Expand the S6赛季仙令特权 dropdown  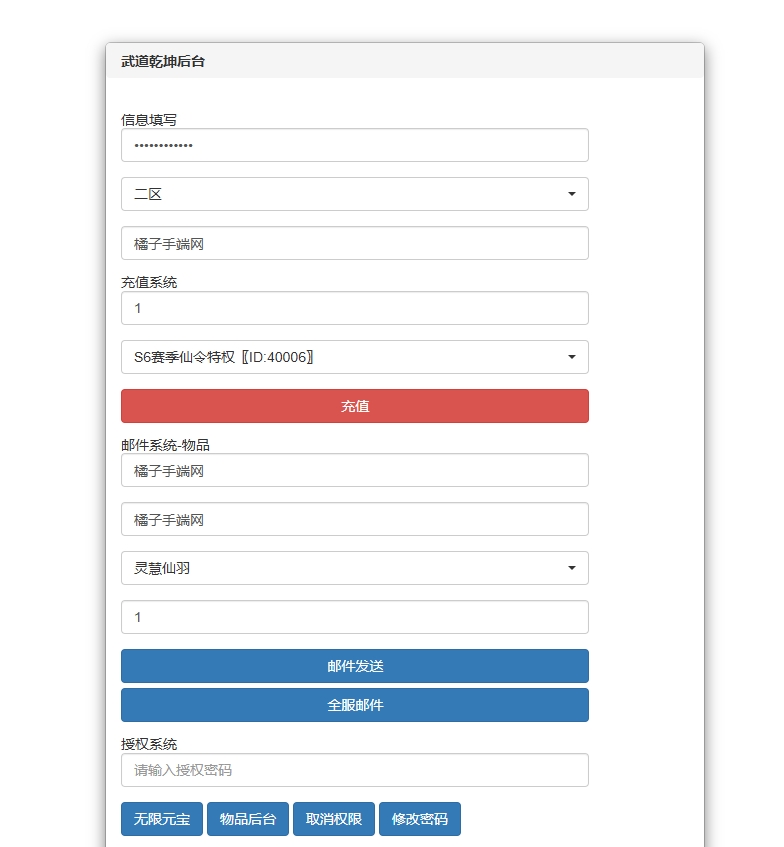pyautogui.click(x=354, y=357)
